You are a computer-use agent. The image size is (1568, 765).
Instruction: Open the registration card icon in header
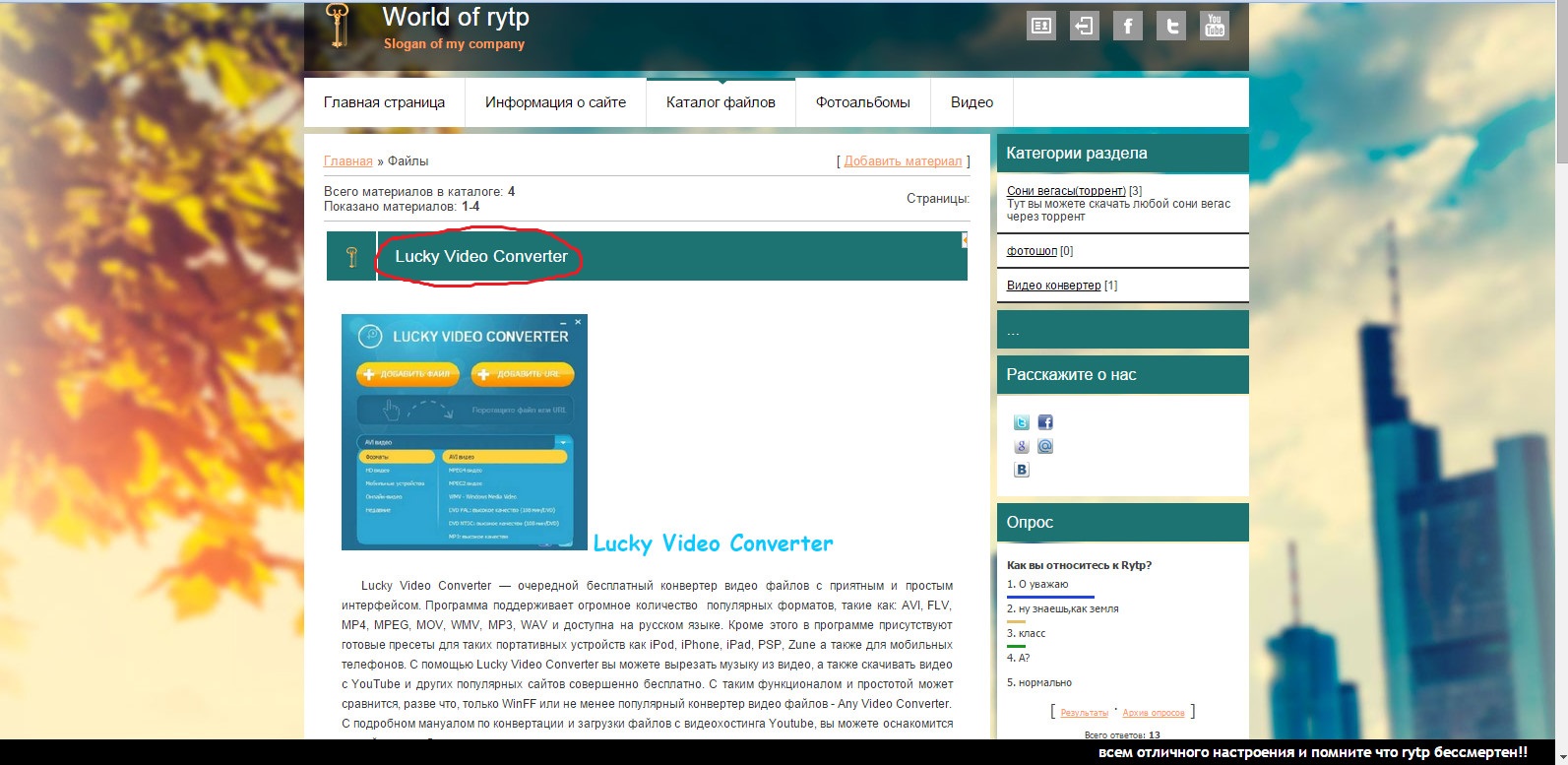point(1040,26)
